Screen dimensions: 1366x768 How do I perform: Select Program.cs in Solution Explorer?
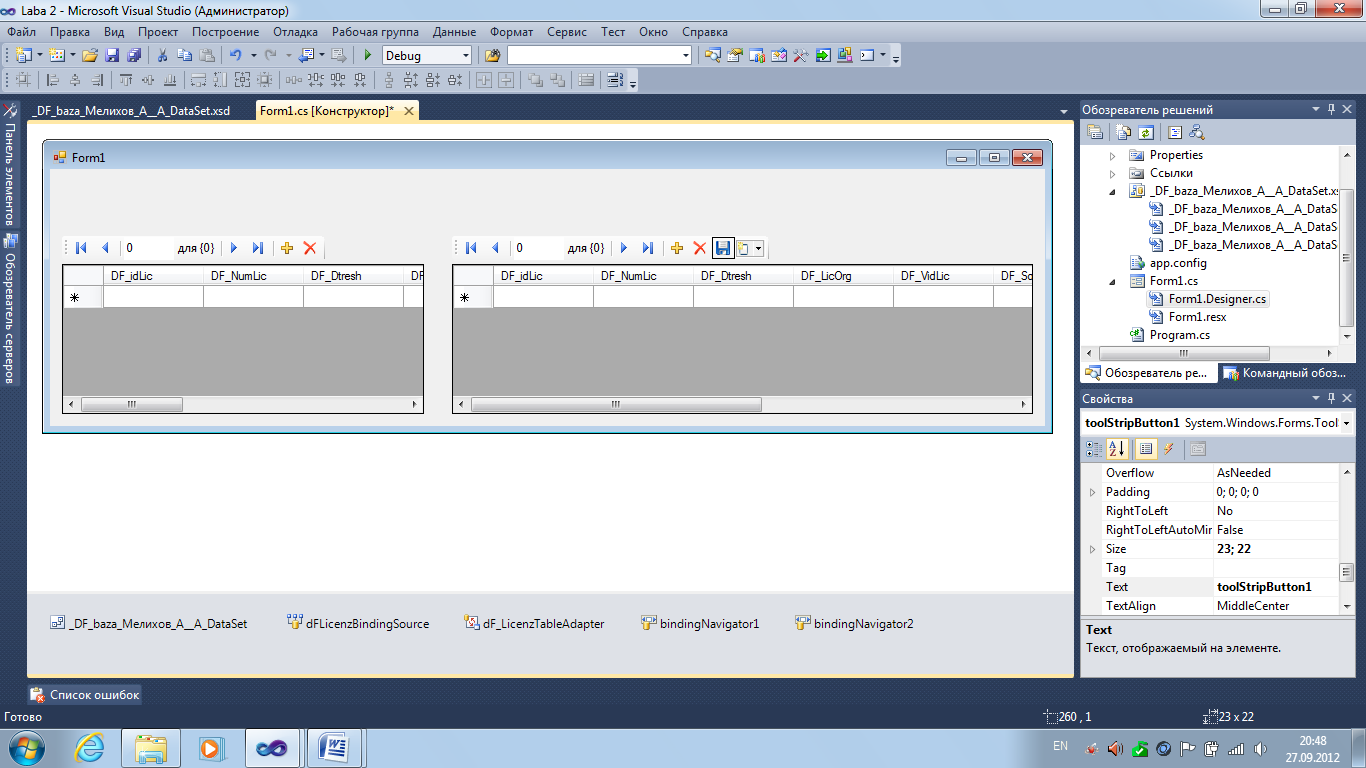coord(1169,335)
